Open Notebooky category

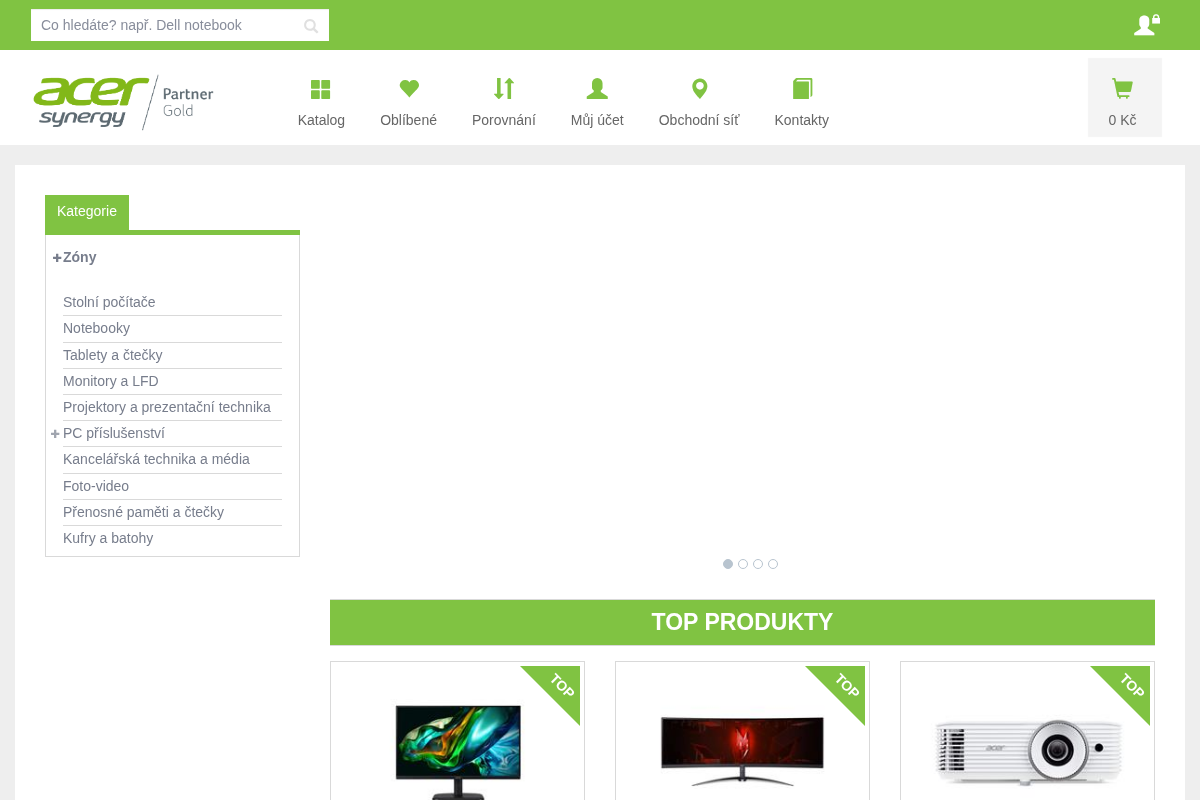click(96, 328)
